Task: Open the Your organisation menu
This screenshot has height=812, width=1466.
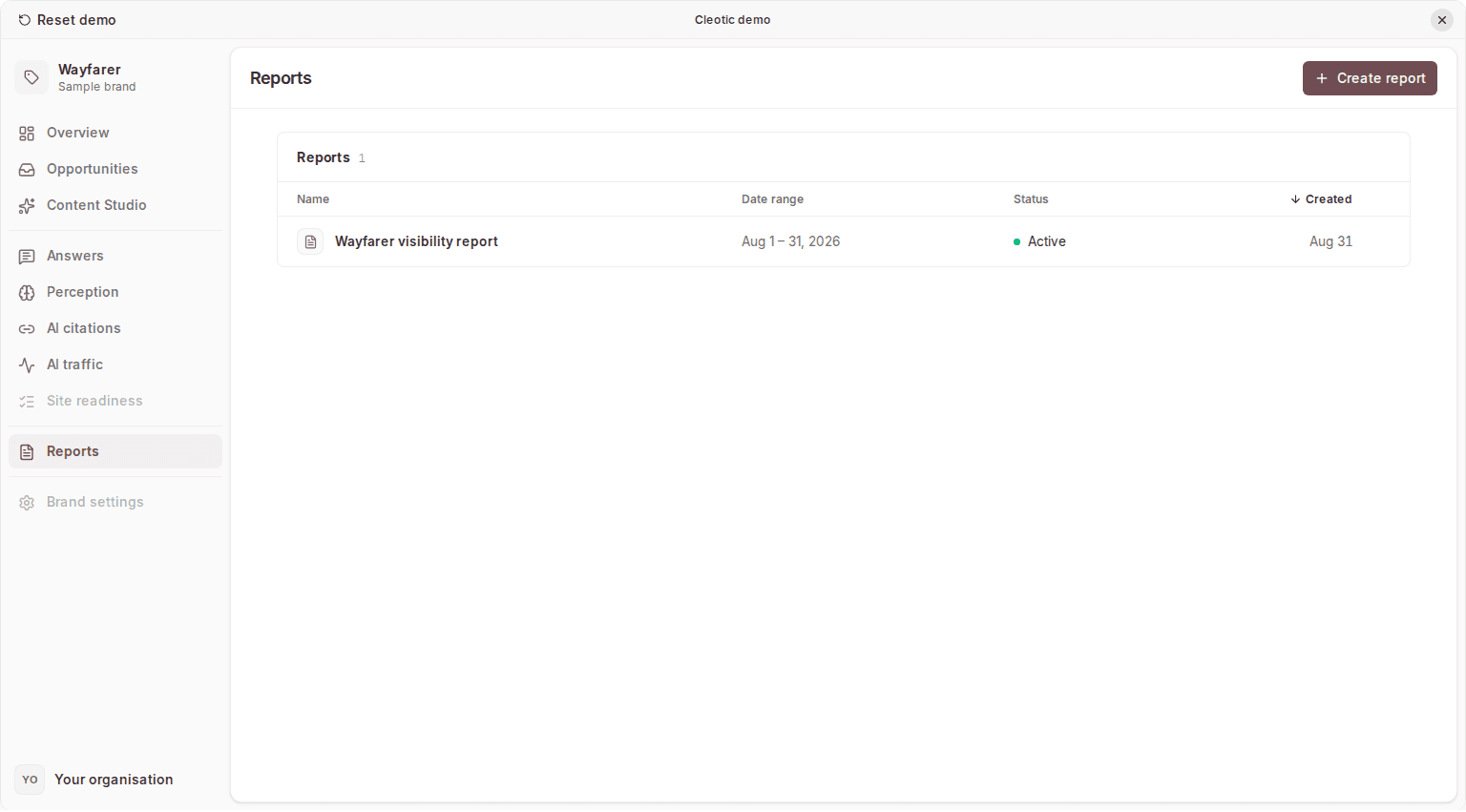Action: [115, 780]
